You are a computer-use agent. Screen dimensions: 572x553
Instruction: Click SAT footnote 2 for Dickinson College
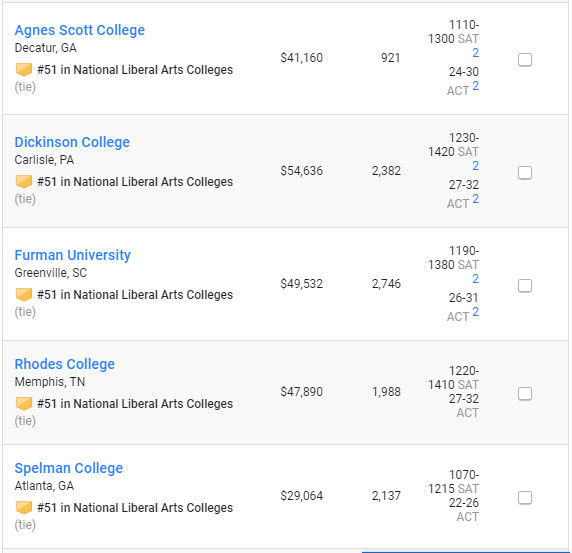475,166
